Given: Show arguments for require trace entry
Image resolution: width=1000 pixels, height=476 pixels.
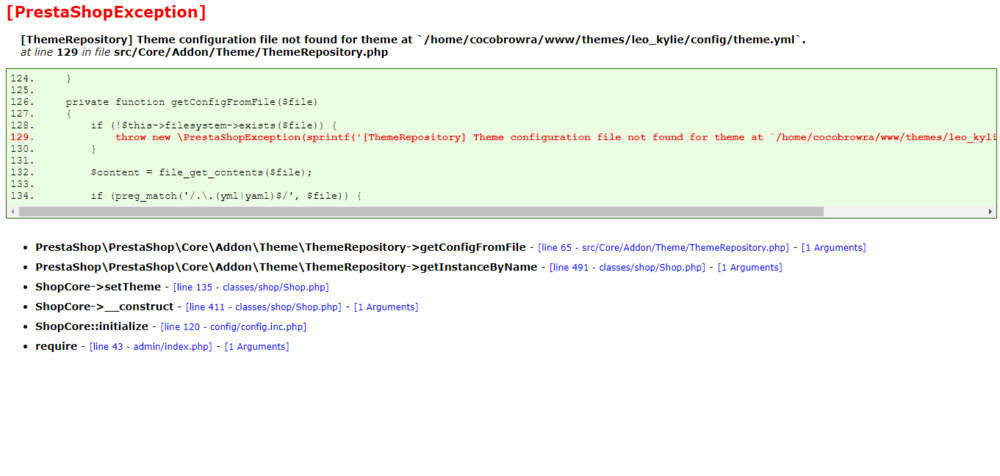Looking at the screenshot, I should [256, 346].
